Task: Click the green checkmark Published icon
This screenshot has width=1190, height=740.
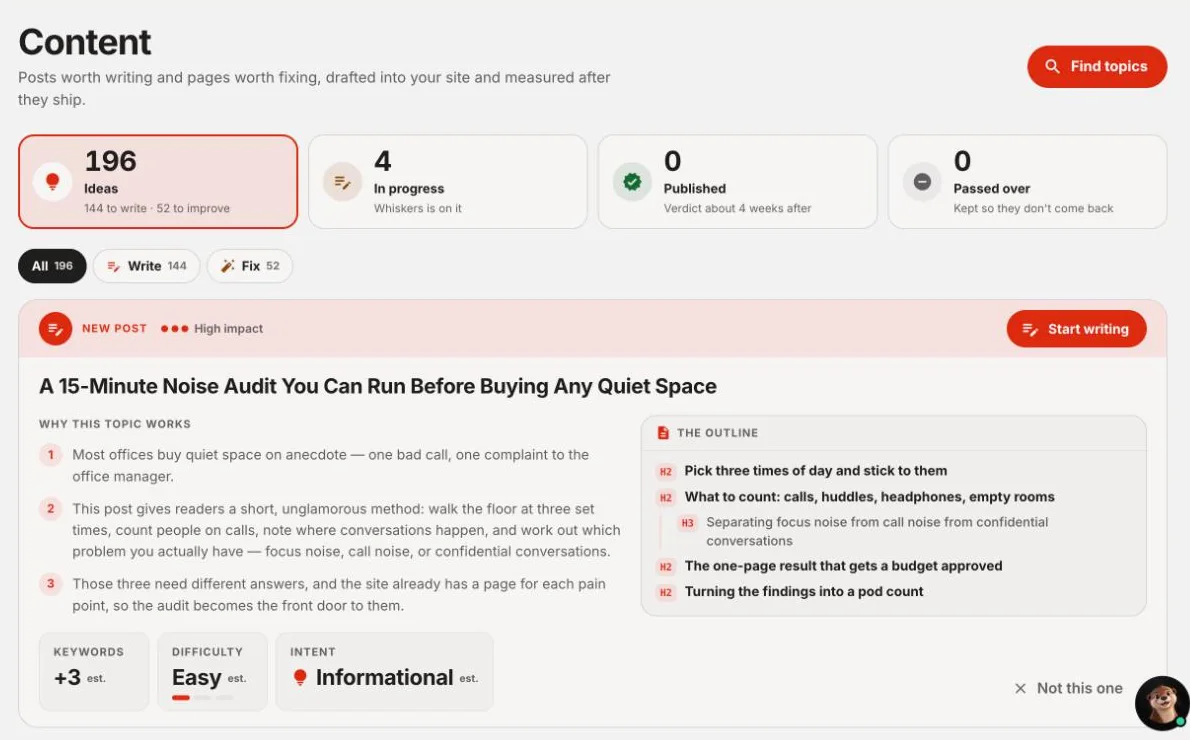Action: (632, 181)
